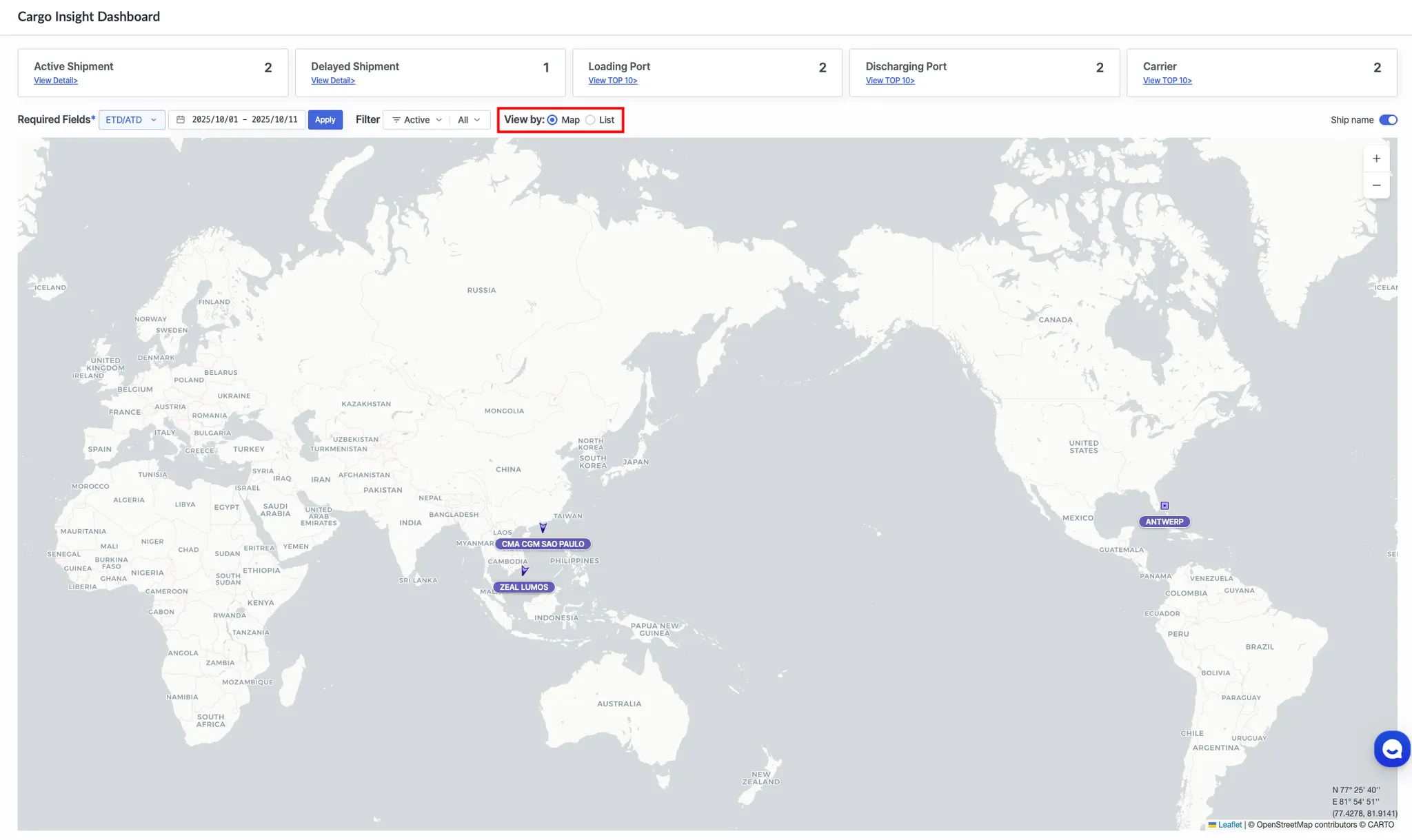This screenshot has width=1412, height=840.
Task: Select the List view radio button
Action: (x=591, y=120)
